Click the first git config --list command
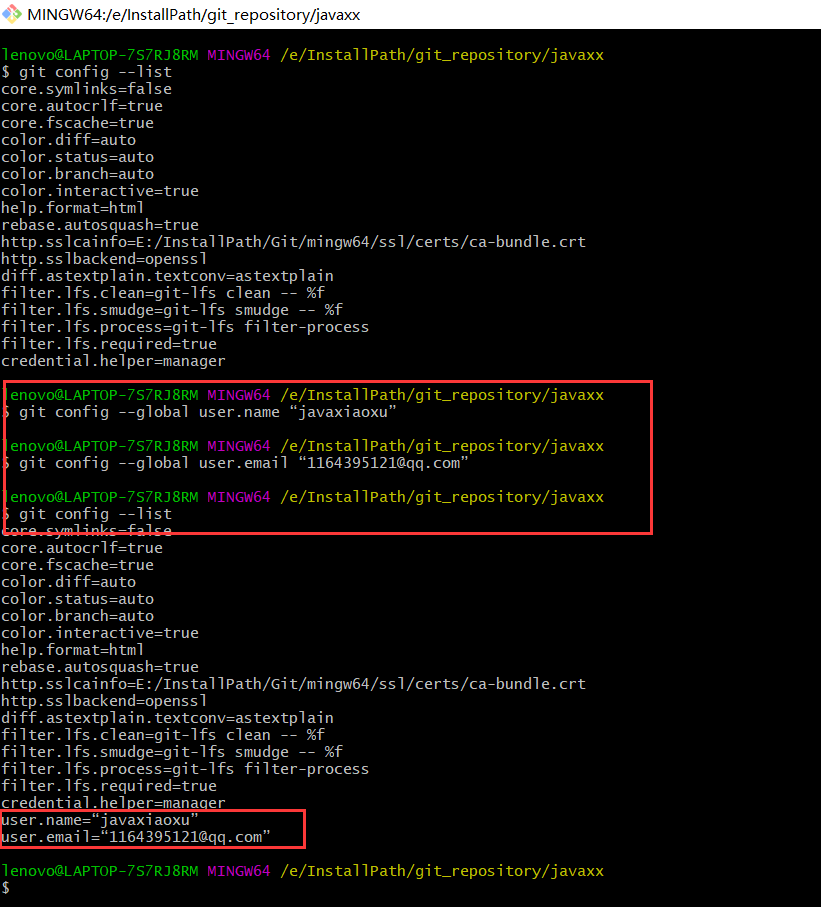The width and height of the screenshot is (821, 907). (95, 72)
